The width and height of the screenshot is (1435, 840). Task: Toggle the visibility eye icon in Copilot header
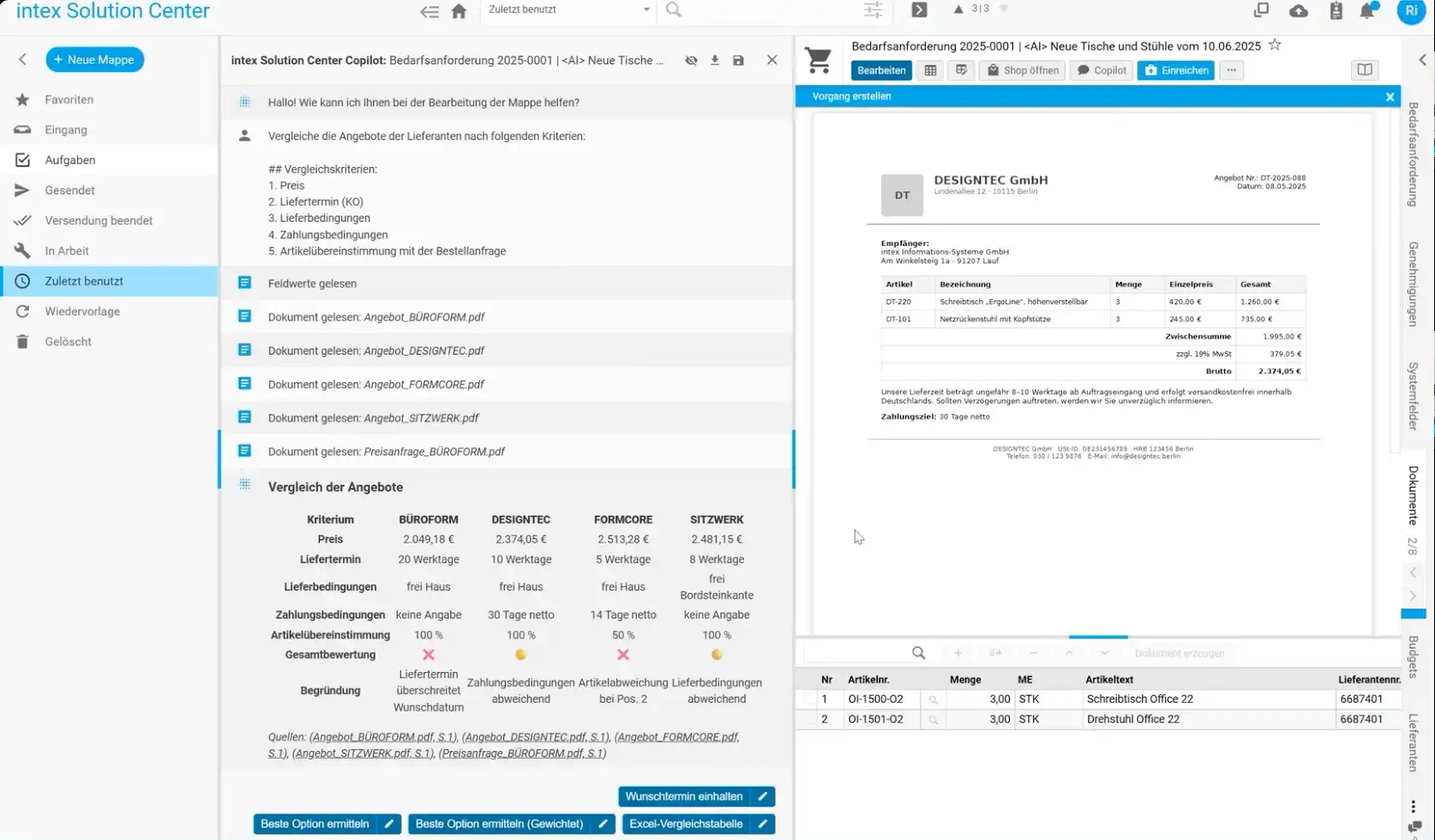[x=691, y=61]
